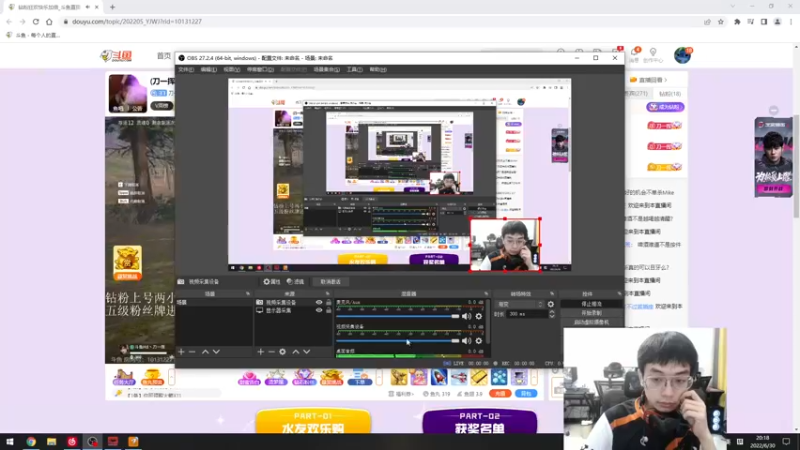Click the Filters button in source toolbar

tap(295, 282)
